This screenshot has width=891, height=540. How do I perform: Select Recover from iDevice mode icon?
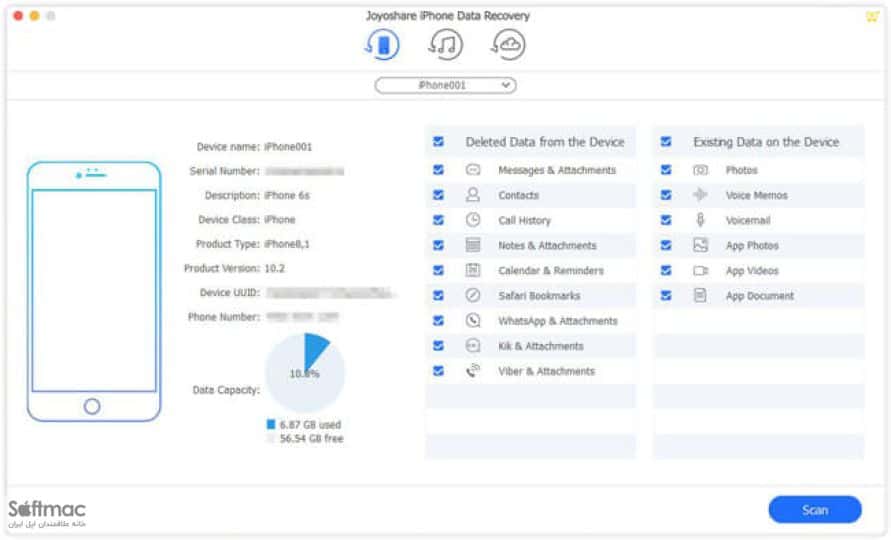click(382, 45)
